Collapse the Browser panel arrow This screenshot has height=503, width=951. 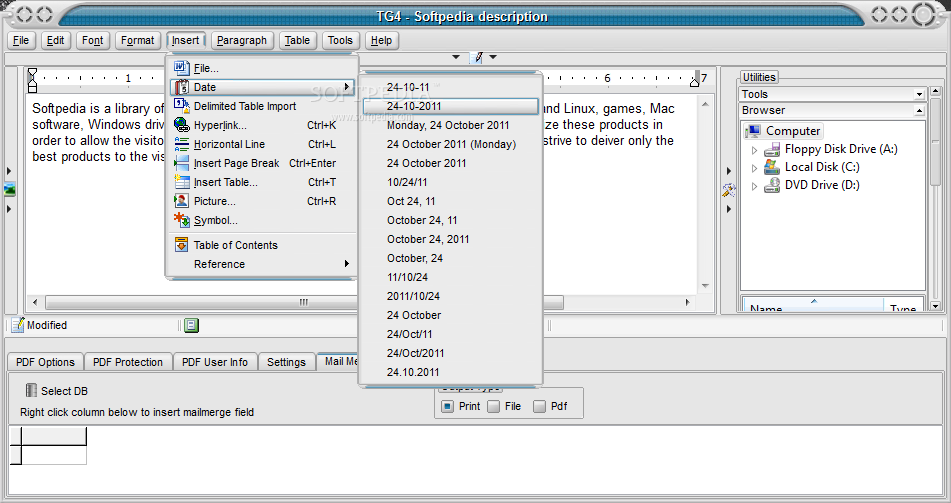pos(919,110)
